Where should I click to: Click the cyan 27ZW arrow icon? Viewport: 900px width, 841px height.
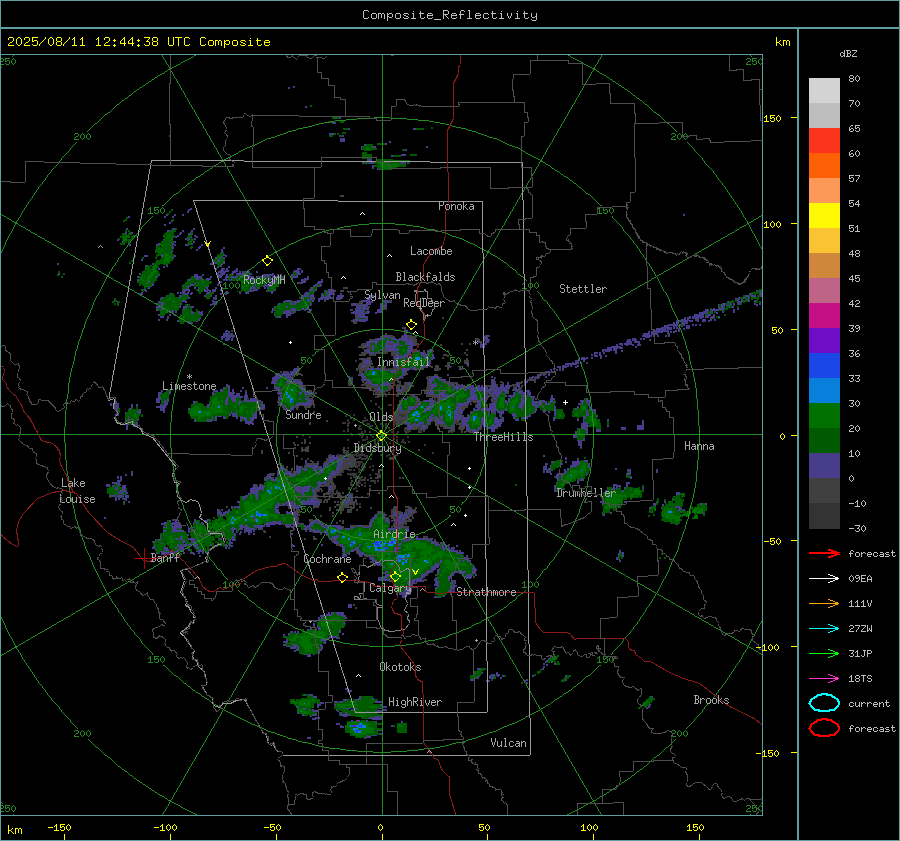pyautogui.click(x=824, y=629)
